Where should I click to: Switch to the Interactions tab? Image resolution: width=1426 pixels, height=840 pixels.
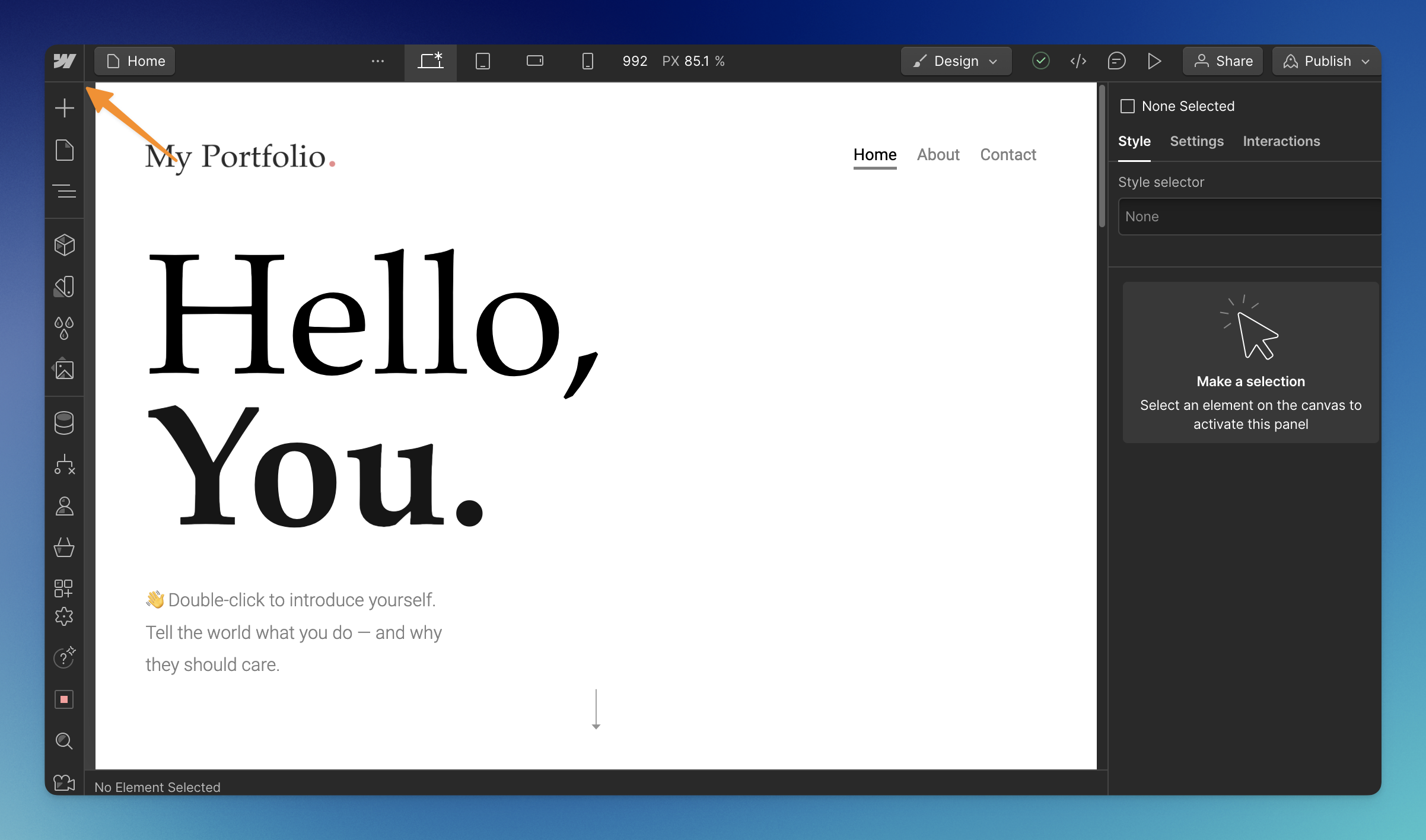coord(1281,141)
